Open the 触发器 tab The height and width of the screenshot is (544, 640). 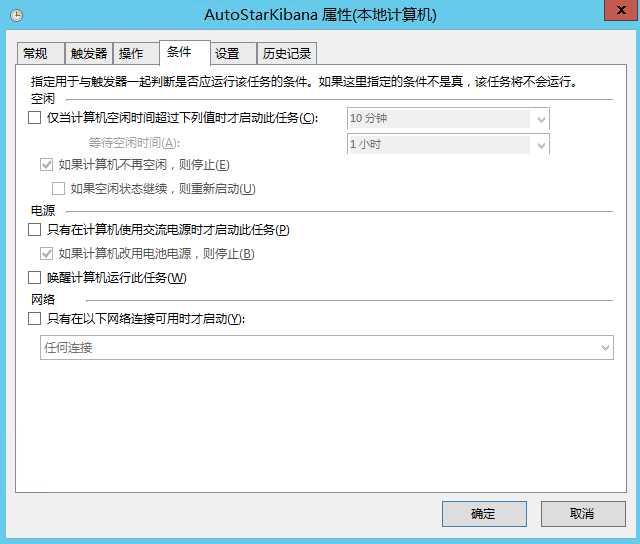[88, 54]
